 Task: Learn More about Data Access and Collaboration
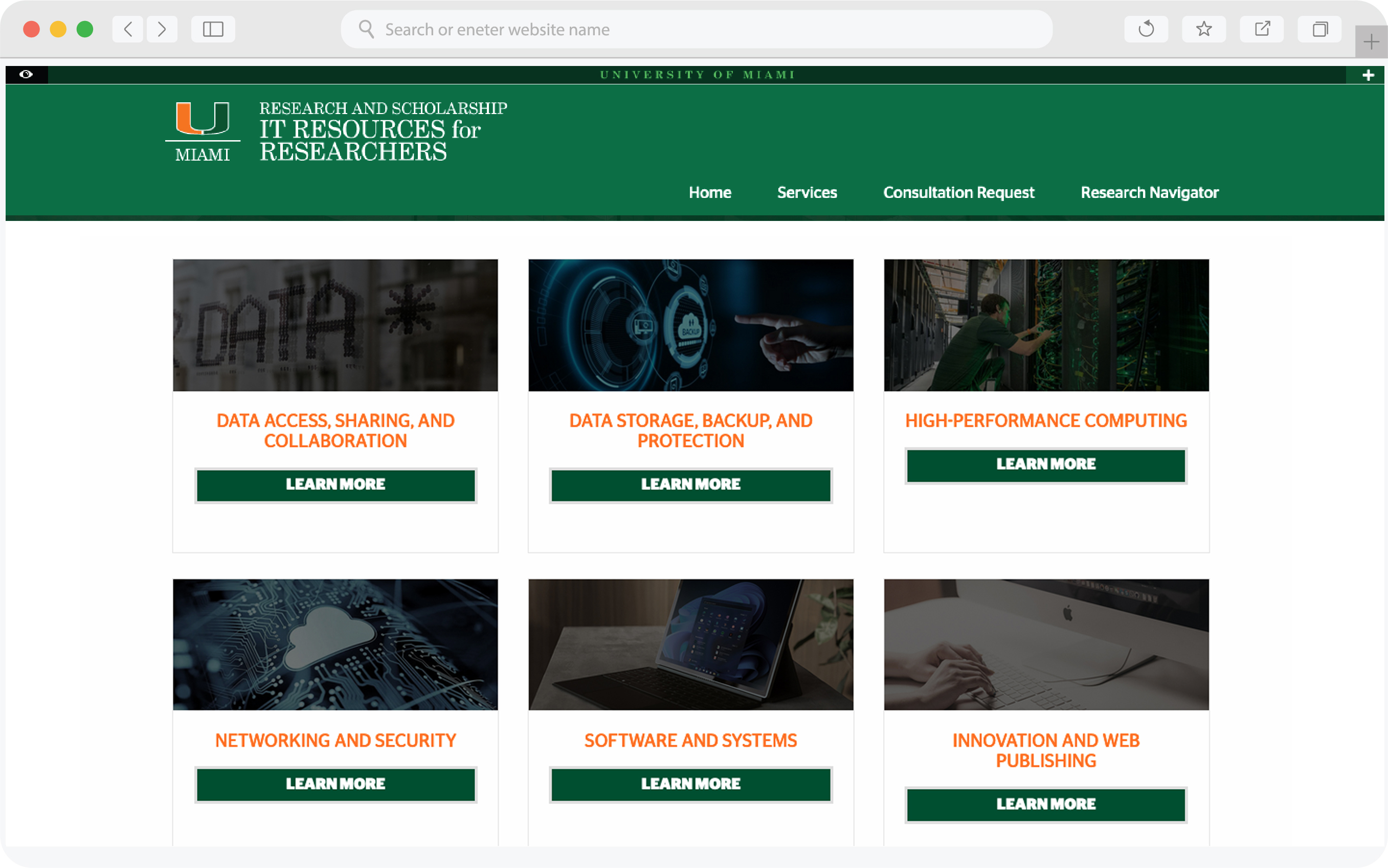click(335, 485)
